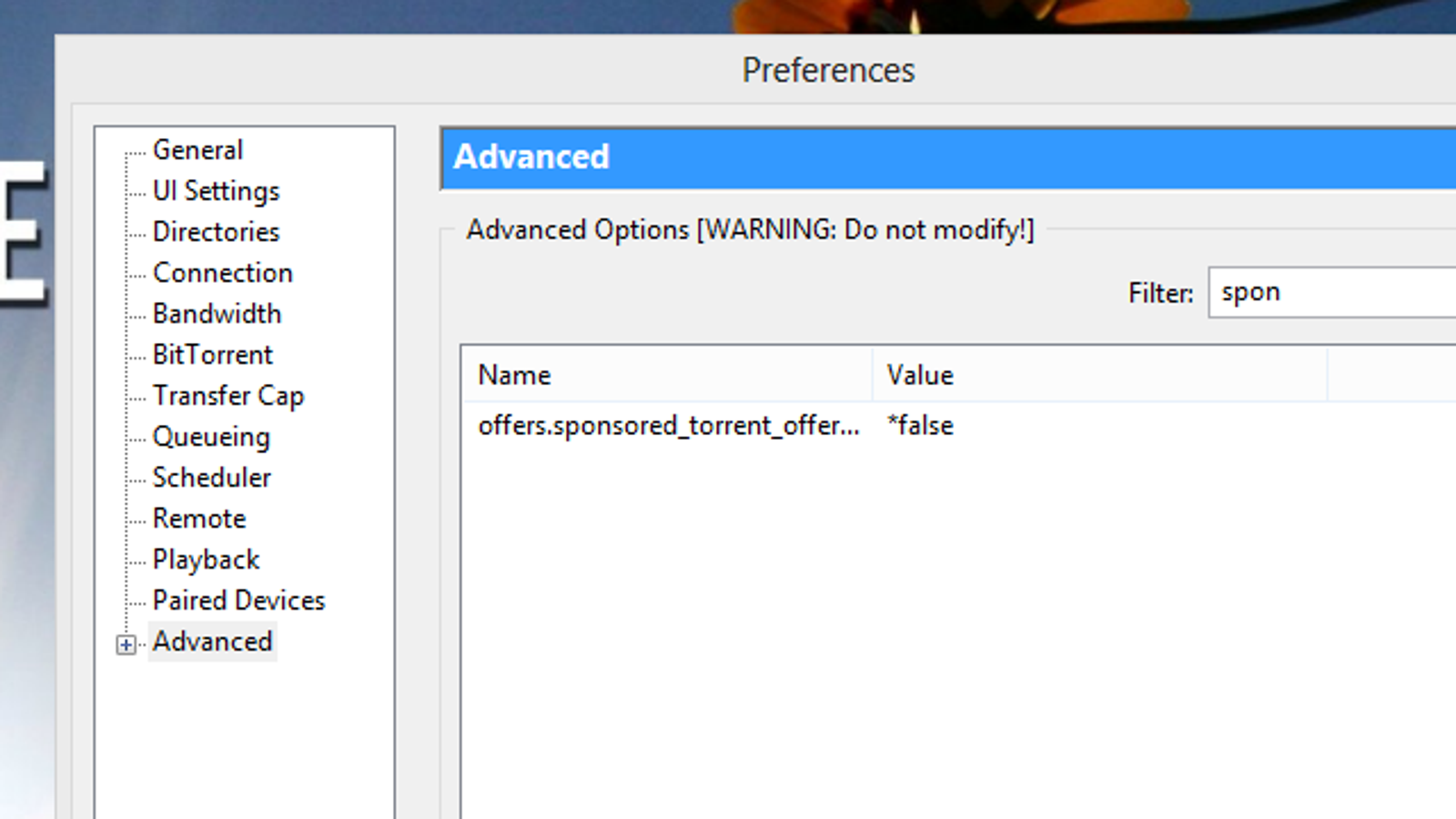Open the UI Settings section
This screenshot has height=819, width=1456.
tap(216, 190)
